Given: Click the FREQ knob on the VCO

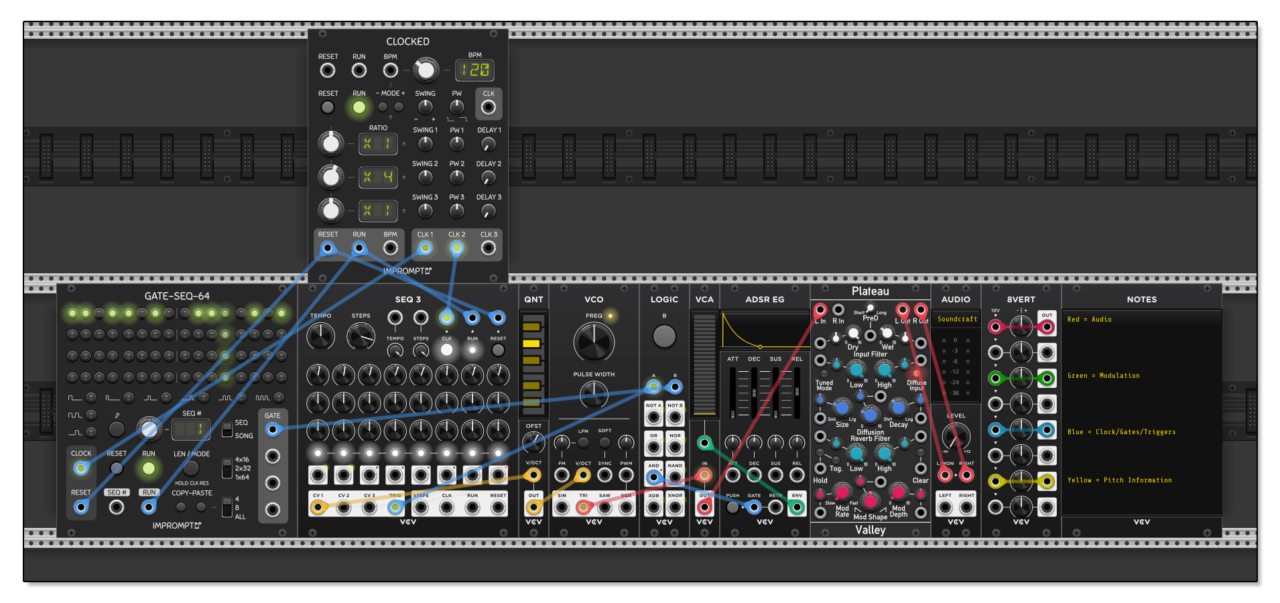Looking at the screenshot, I should (x=594, y=343).
